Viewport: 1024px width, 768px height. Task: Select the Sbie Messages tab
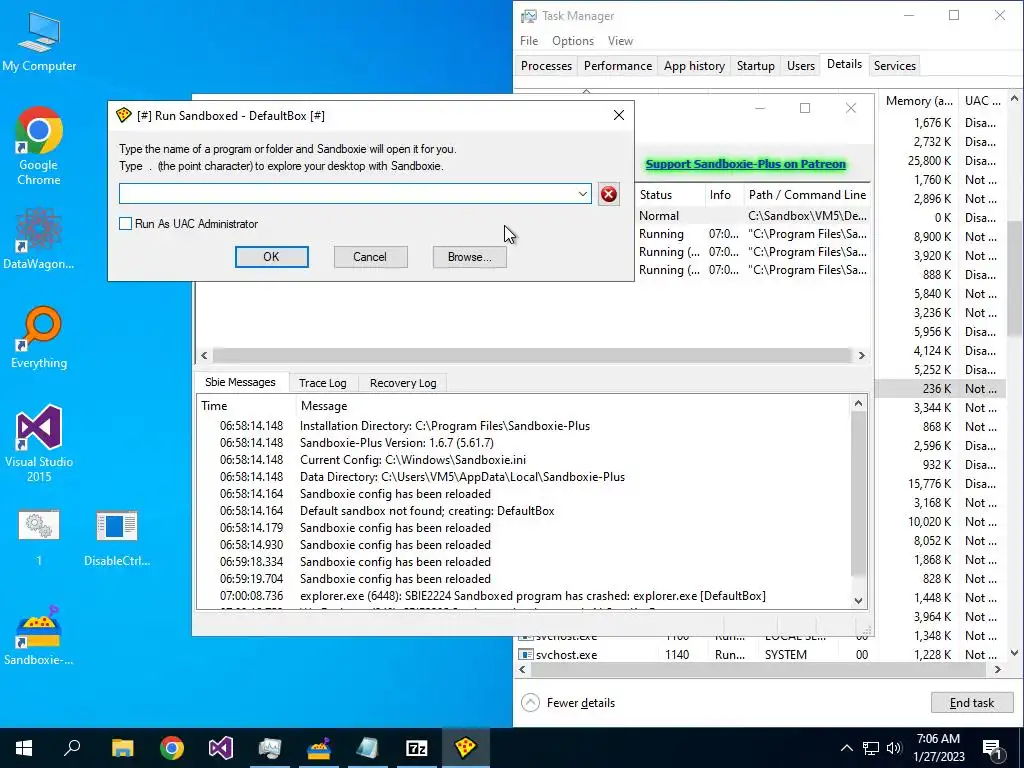(240, 382)
